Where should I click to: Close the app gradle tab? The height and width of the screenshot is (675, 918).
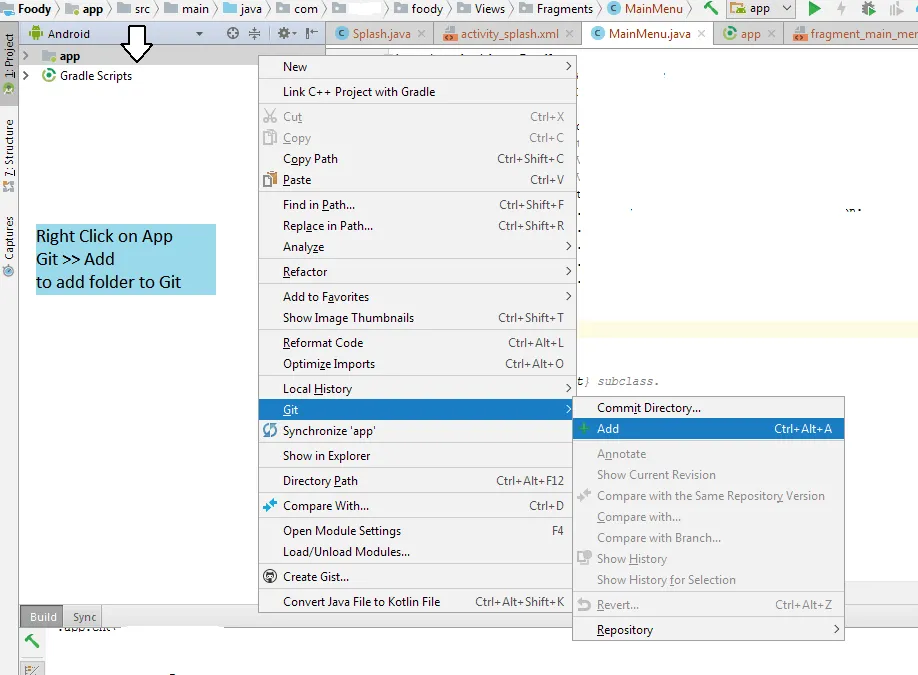[771, 34]
